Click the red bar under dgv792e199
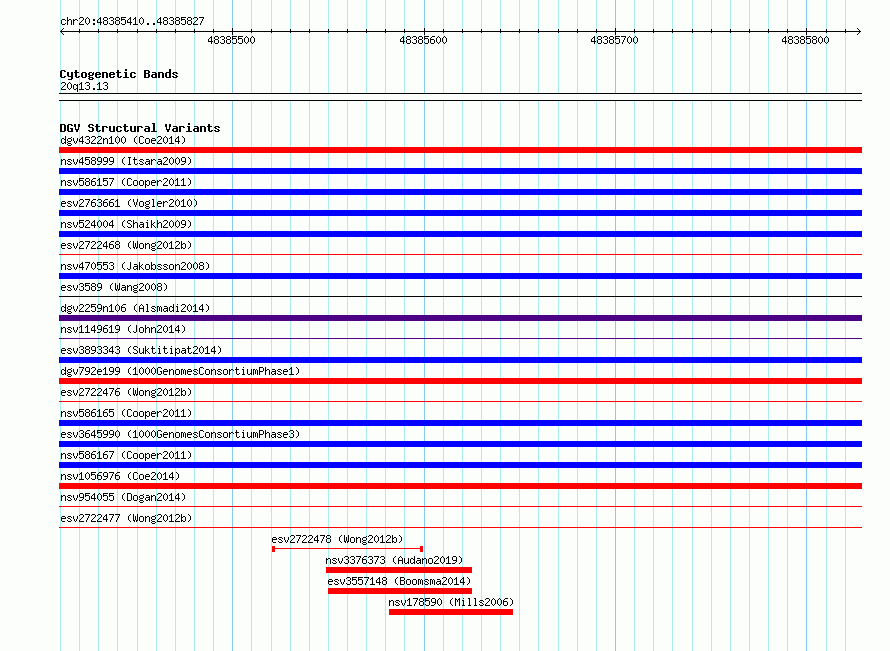The height and width of the screenshot is (651, 890). pos(460,381)
